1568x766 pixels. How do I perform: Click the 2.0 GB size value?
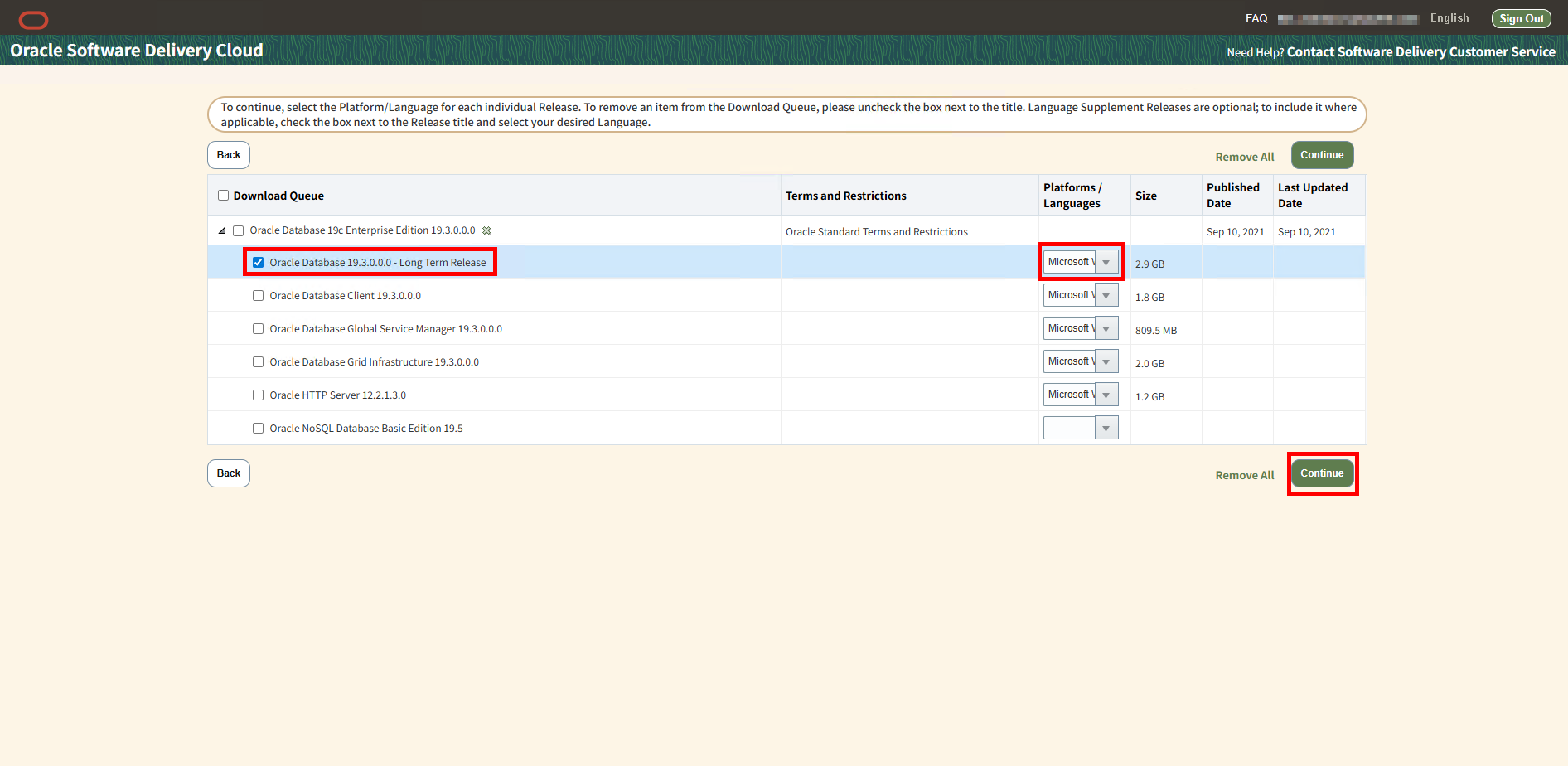tap(1149, 364)
